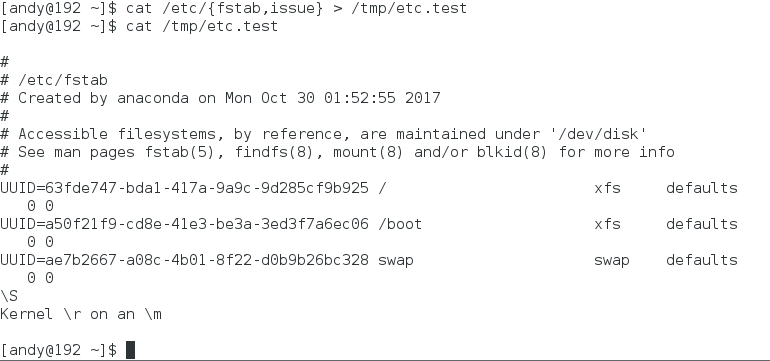
Task: Click the 'Kernel \r on an \m' line
Action: pos(81,314)
